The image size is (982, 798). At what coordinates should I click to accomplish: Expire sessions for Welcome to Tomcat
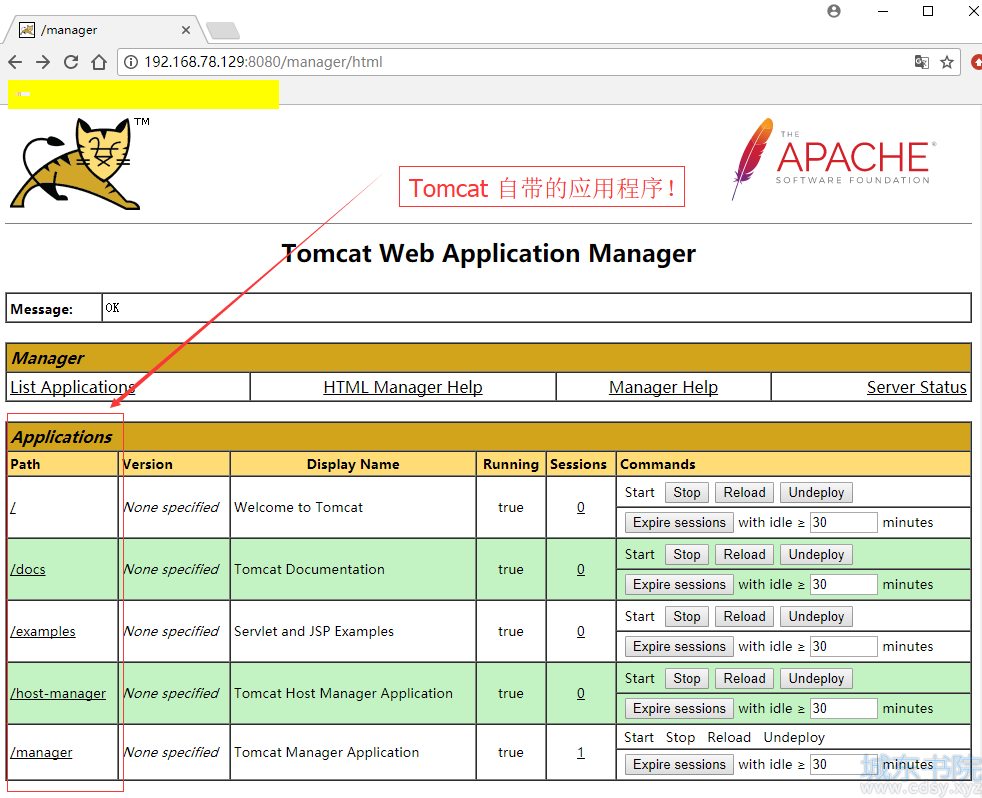(680, 522)
